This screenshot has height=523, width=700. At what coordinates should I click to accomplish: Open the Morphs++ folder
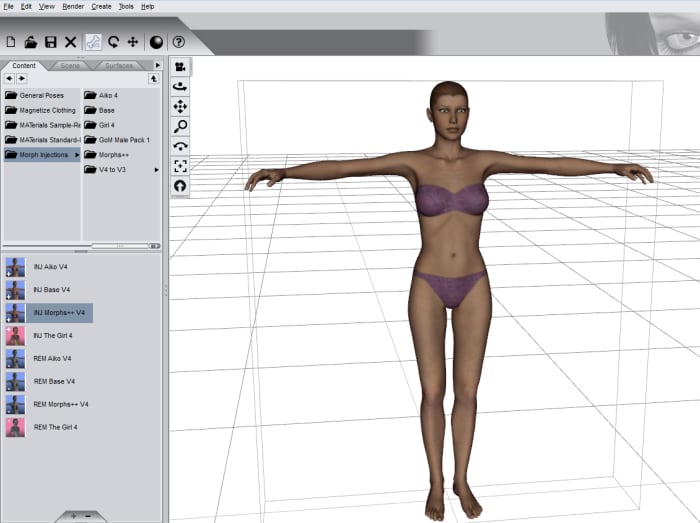(107, 154)
